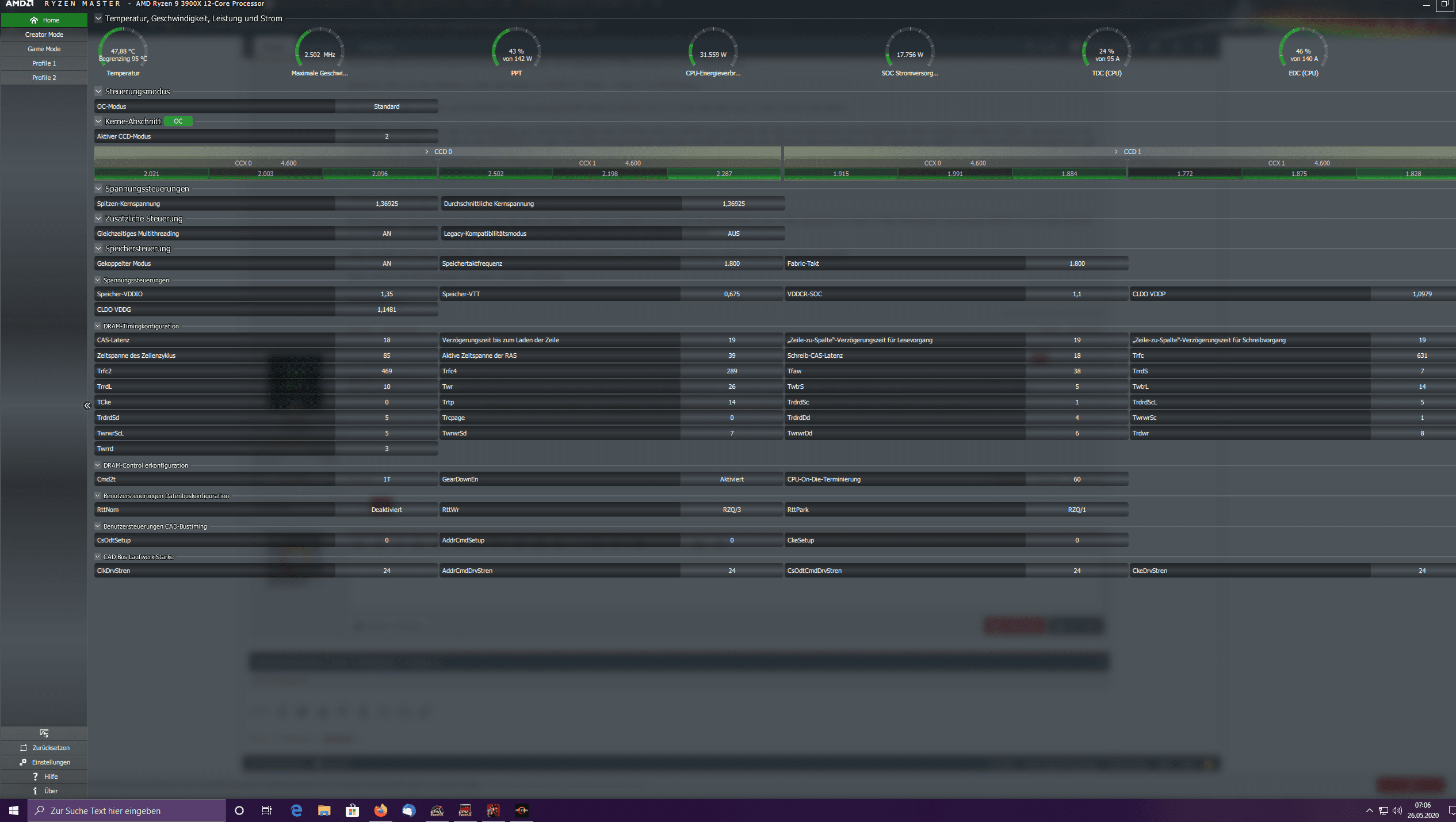Expand the CCD 0 chevron
The height and width of the screenshot is (822, 1456).
click(x=427, y=152)
